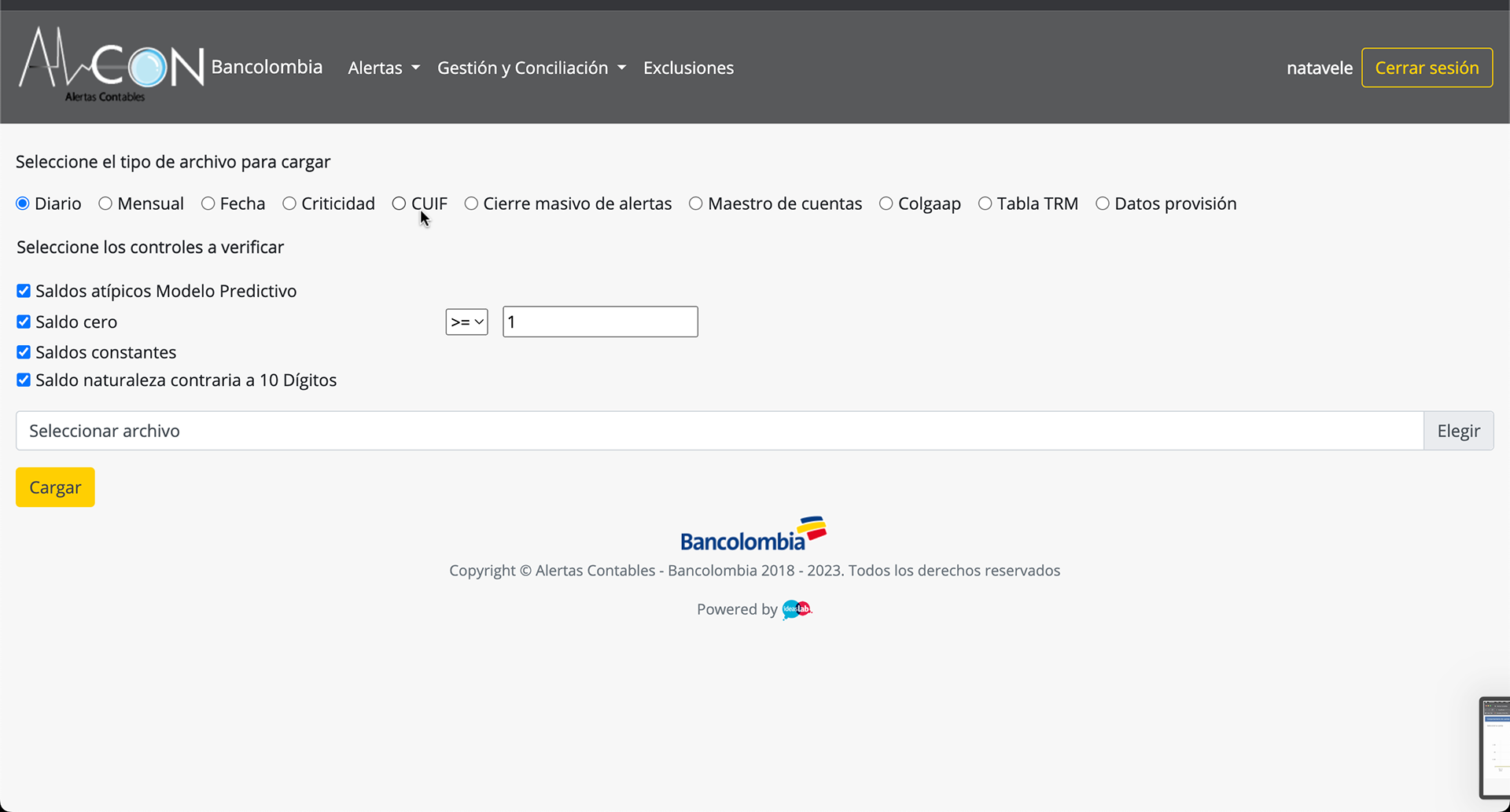Uncheck Saldo naturaleza contraria a 10 Dígitos
The image size is (1510, 812).
click(24, 380)
